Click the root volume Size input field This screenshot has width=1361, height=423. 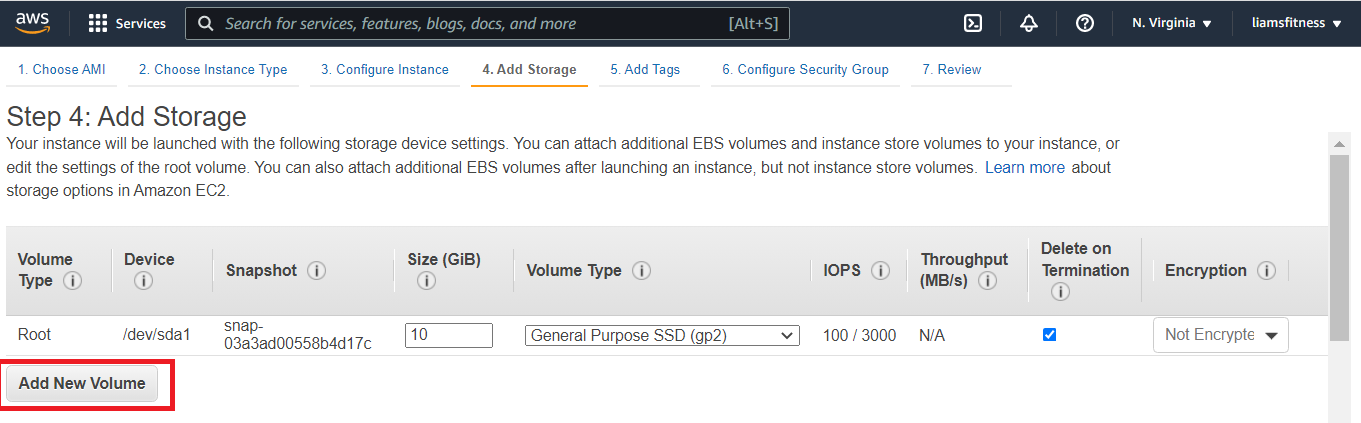pyautogui.click(x=448, y=335)
